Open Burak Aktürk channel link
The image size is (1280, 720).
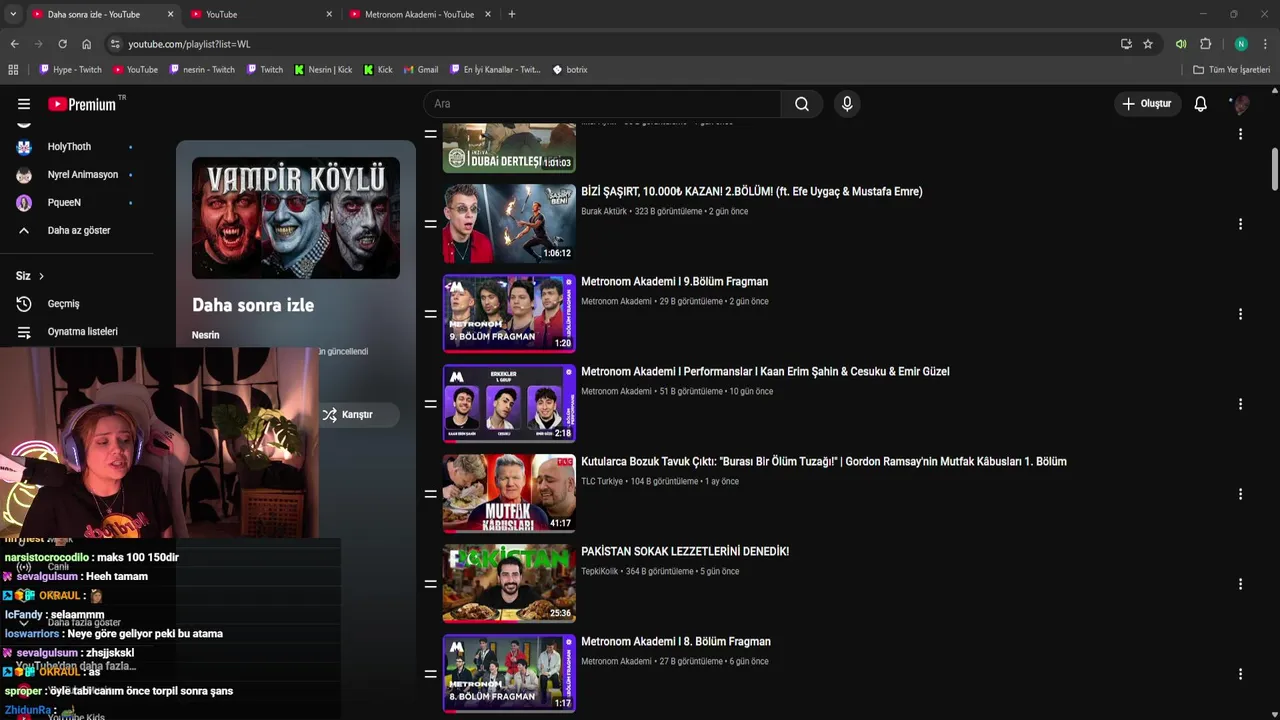pyautogui.click(x=604, y=211)
